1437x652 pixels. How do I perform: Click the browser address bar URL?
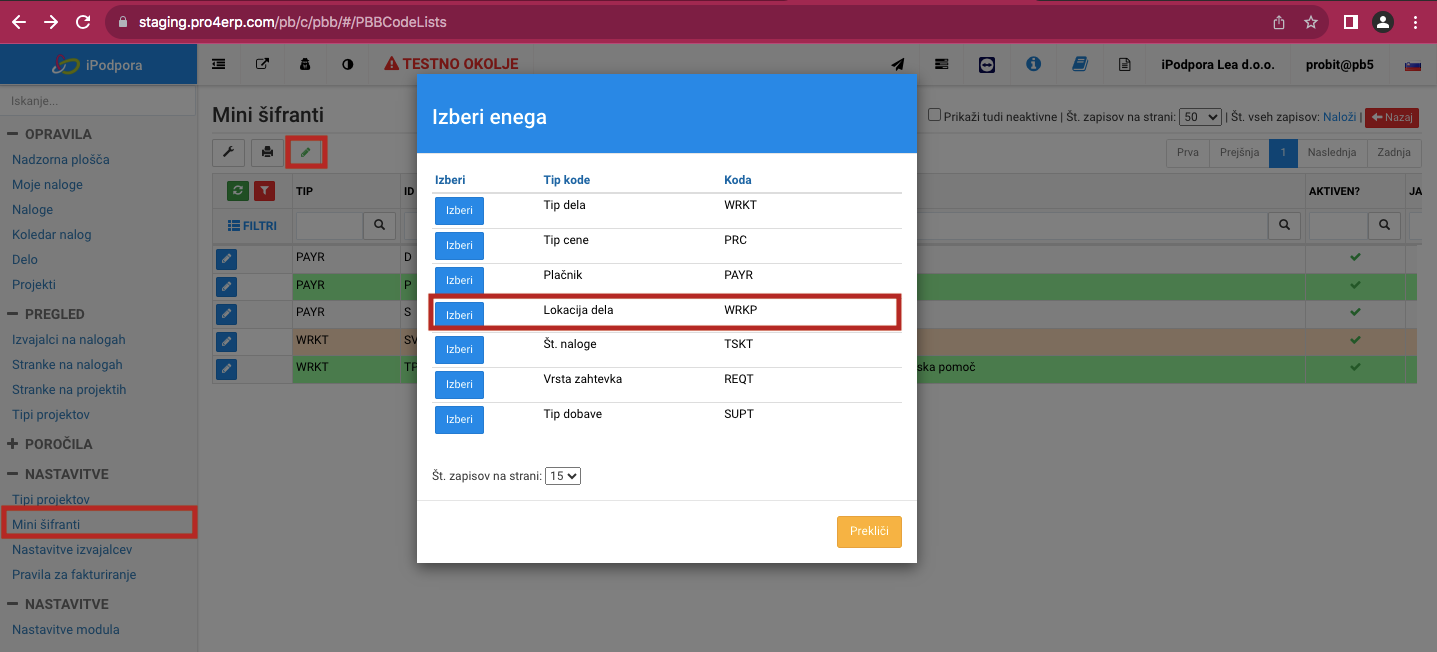293,21
